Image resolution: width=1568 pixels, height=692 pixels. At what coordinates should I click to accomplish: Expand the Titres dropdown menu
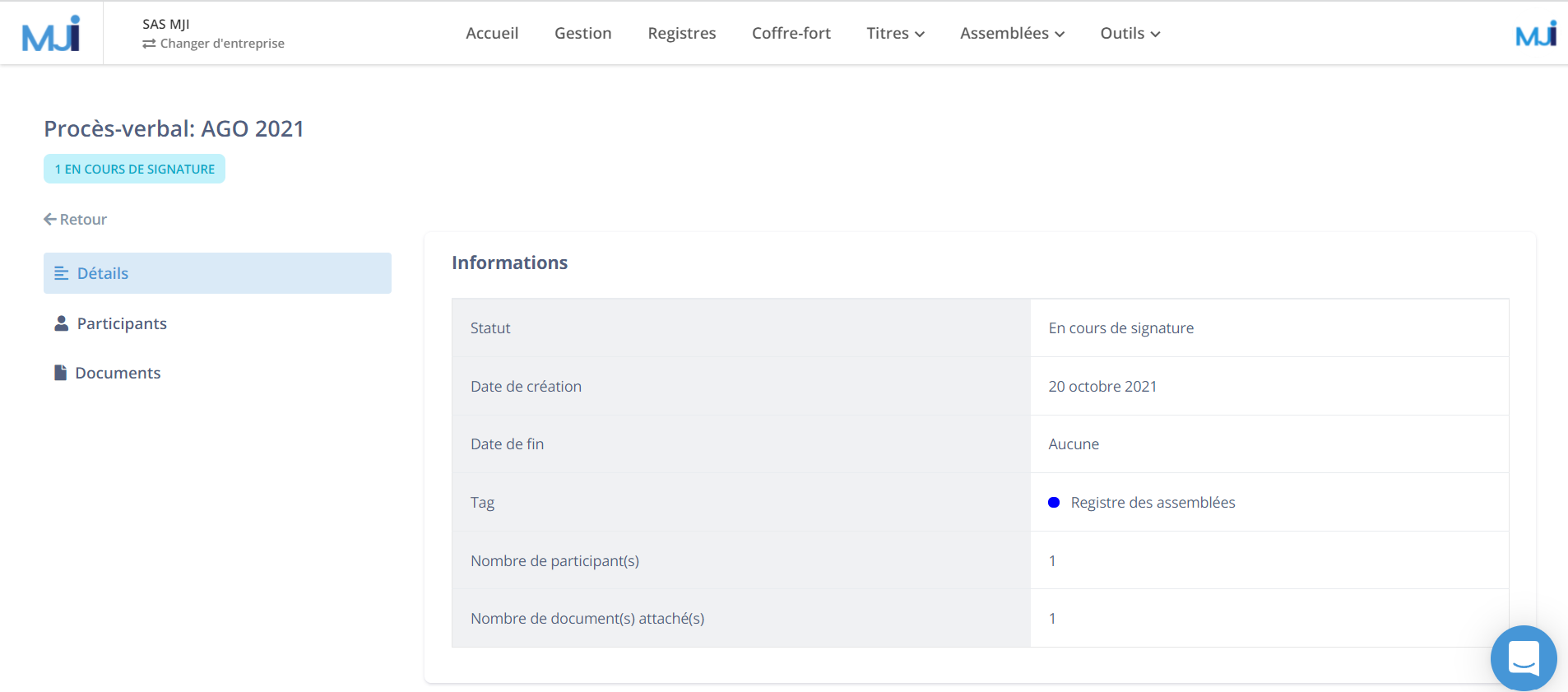(x=895, y=33)
